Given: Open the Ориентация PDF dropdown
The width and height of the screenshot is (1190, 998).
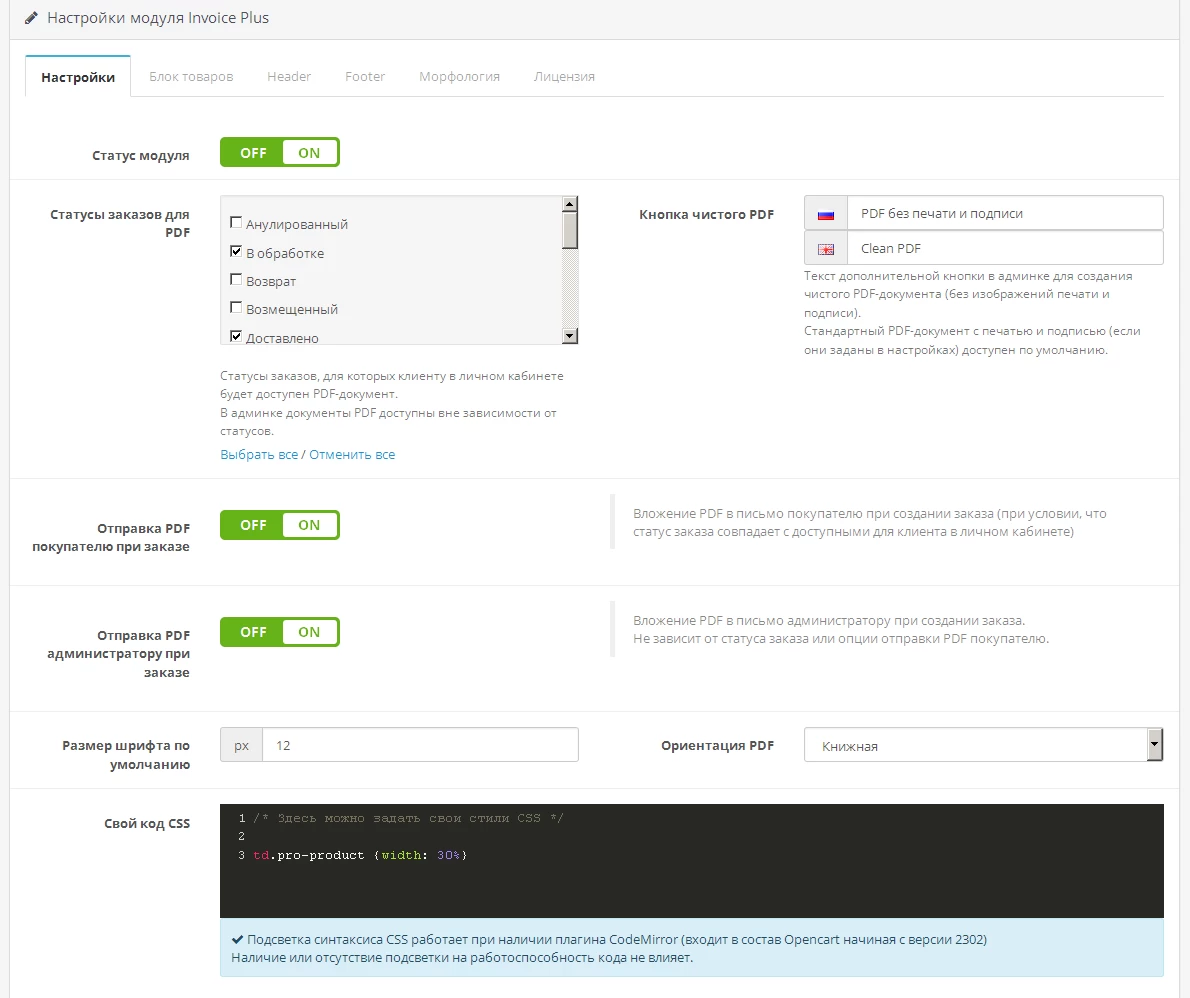Looking at the screenshot, I should coord(984,745).
